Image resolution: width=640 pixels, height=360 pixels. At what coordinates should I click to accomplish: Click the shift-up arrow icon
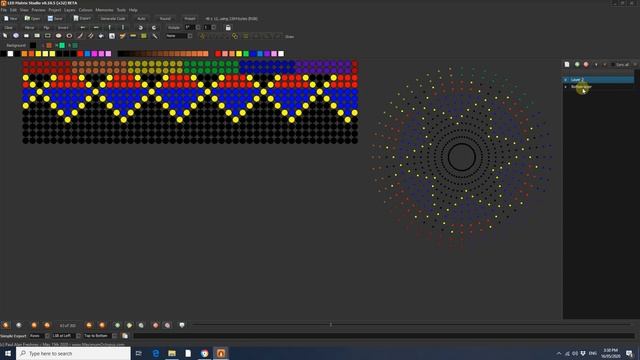pos(109,27)
